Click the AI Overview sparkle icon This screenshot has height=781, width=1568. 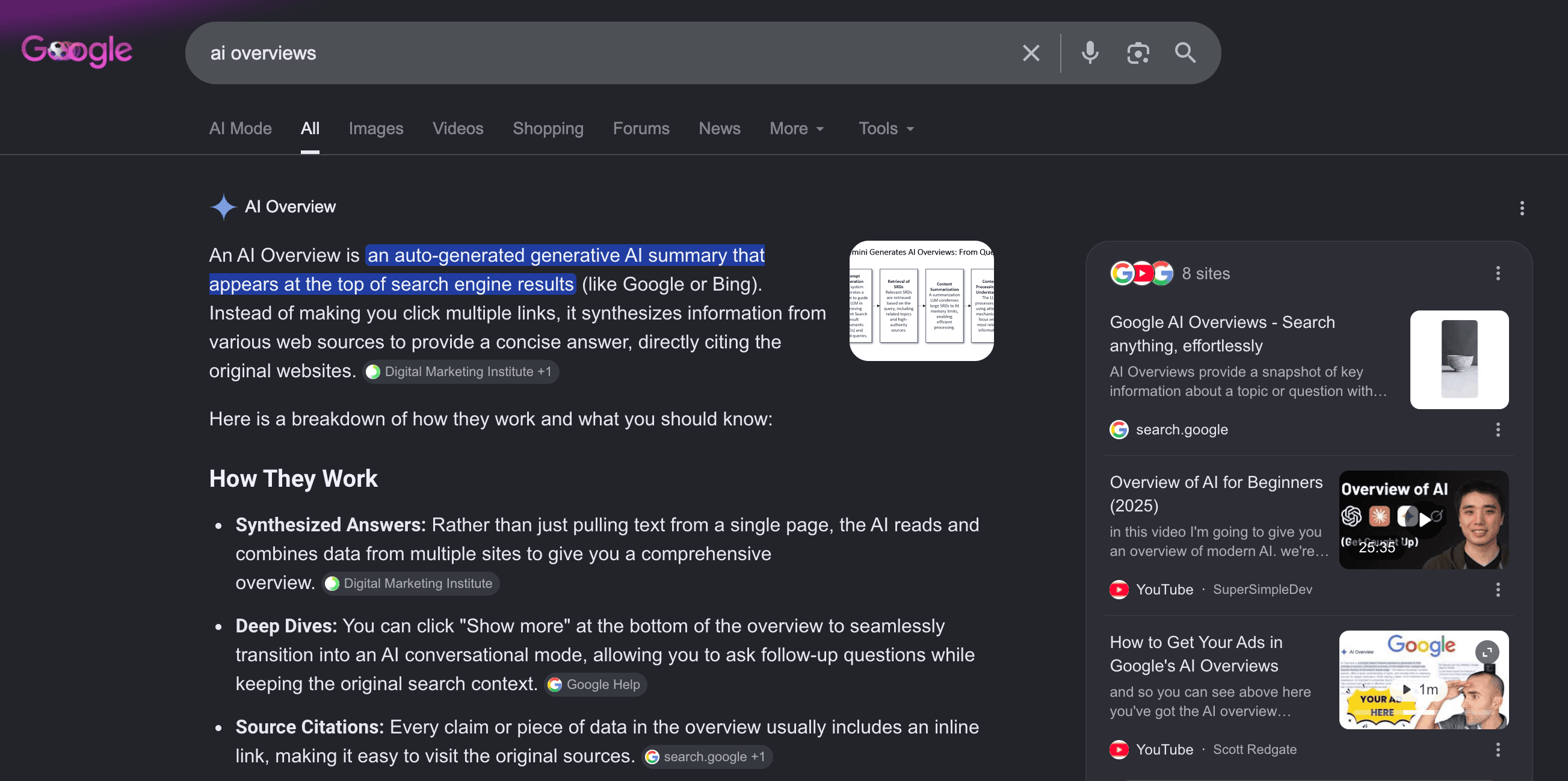pyautogui.click(x=223, y=207)
